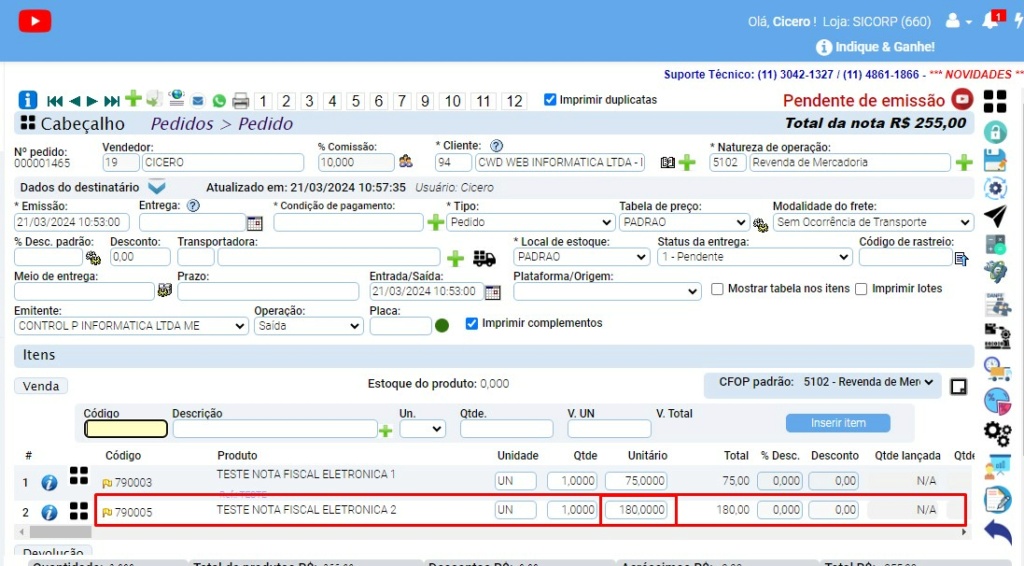
Task: Open the Devolução tab
Action: pyautogui.click(x=53, y=552)
